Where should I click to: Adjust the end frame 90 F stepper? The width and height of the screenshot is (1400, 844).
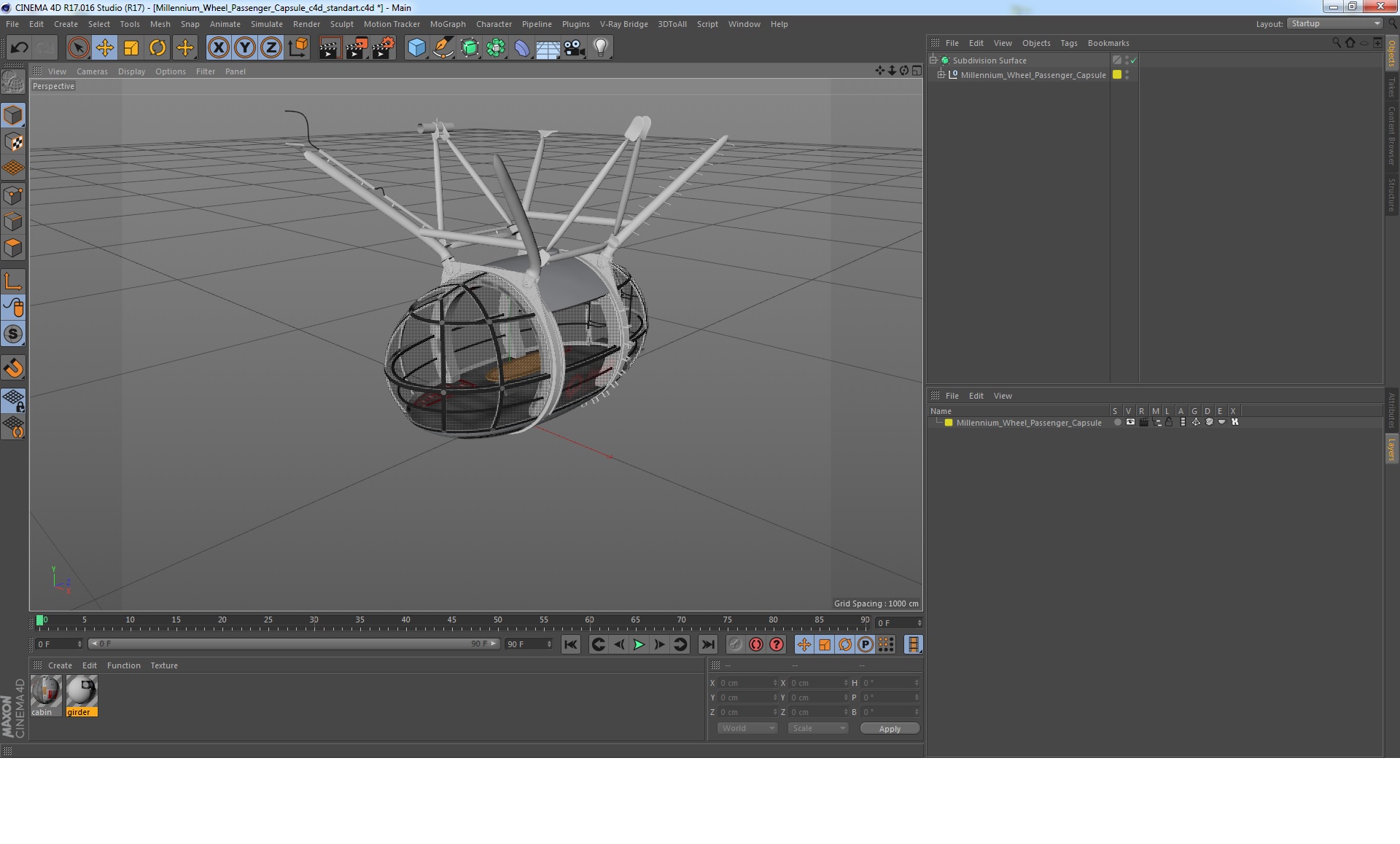(549, 644)
